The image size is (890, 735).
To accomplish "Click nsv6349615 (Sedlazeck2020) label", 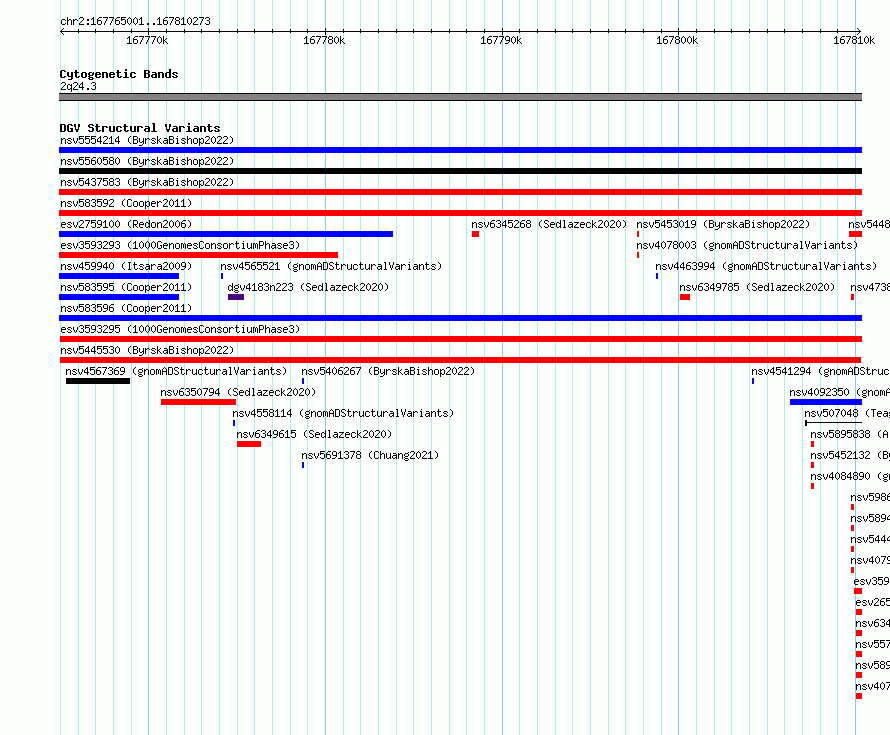I will click(x=314, y=434).
